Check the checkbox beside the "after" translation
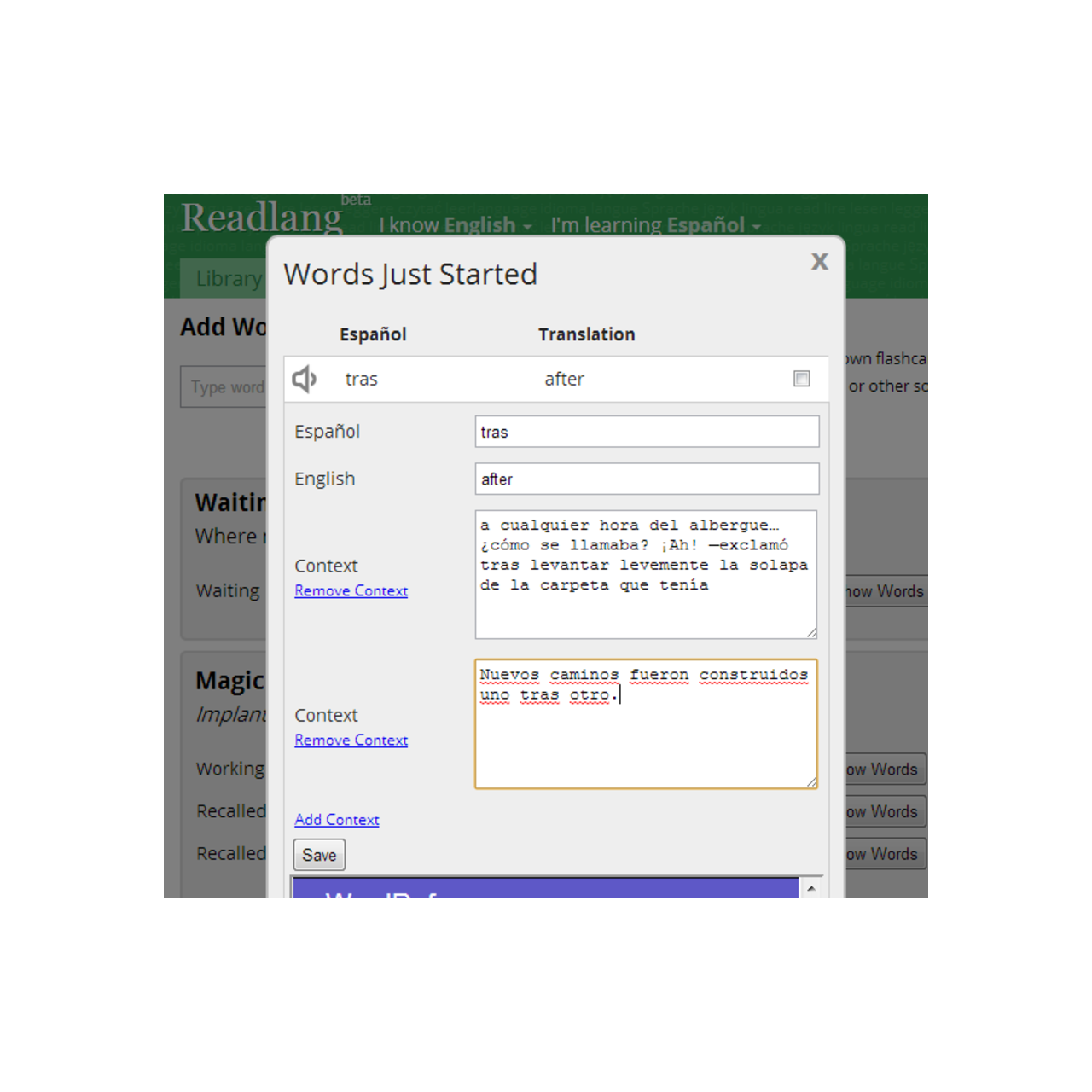Viewport: 1092px width, 1092px height. click(801, 379)
